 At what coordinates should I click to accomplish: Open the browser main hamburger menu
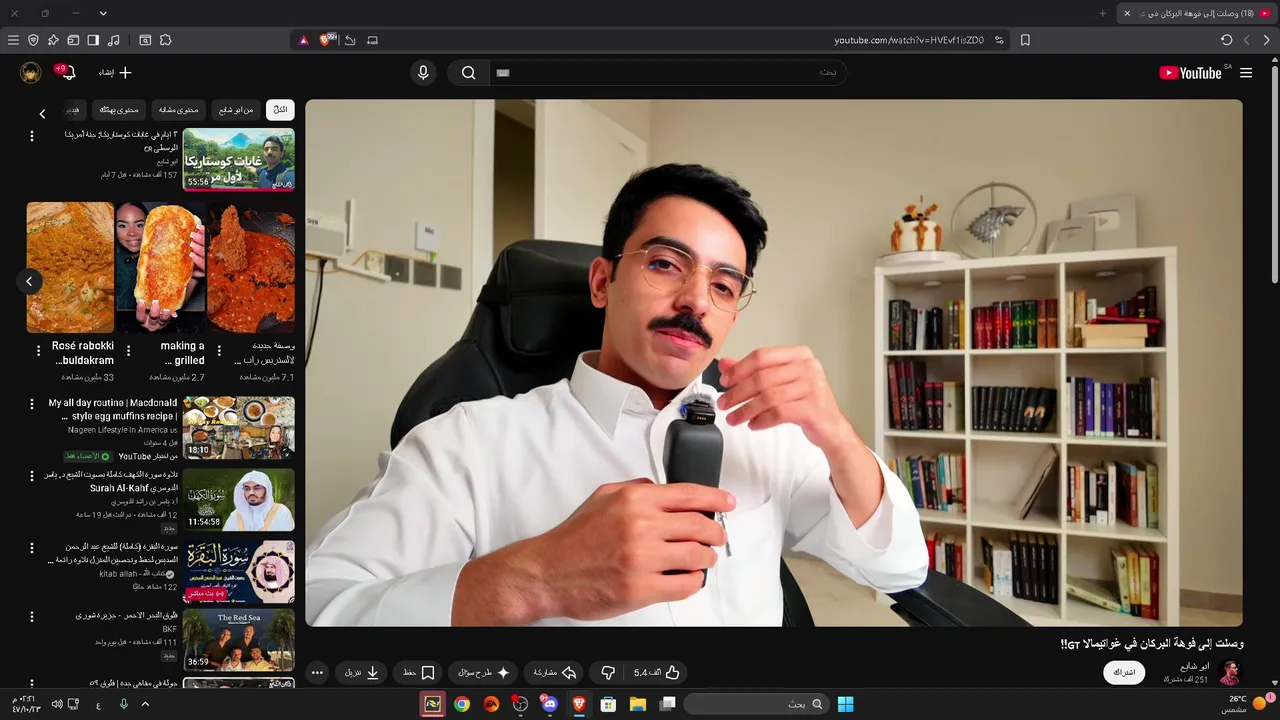tap(13, 40)
